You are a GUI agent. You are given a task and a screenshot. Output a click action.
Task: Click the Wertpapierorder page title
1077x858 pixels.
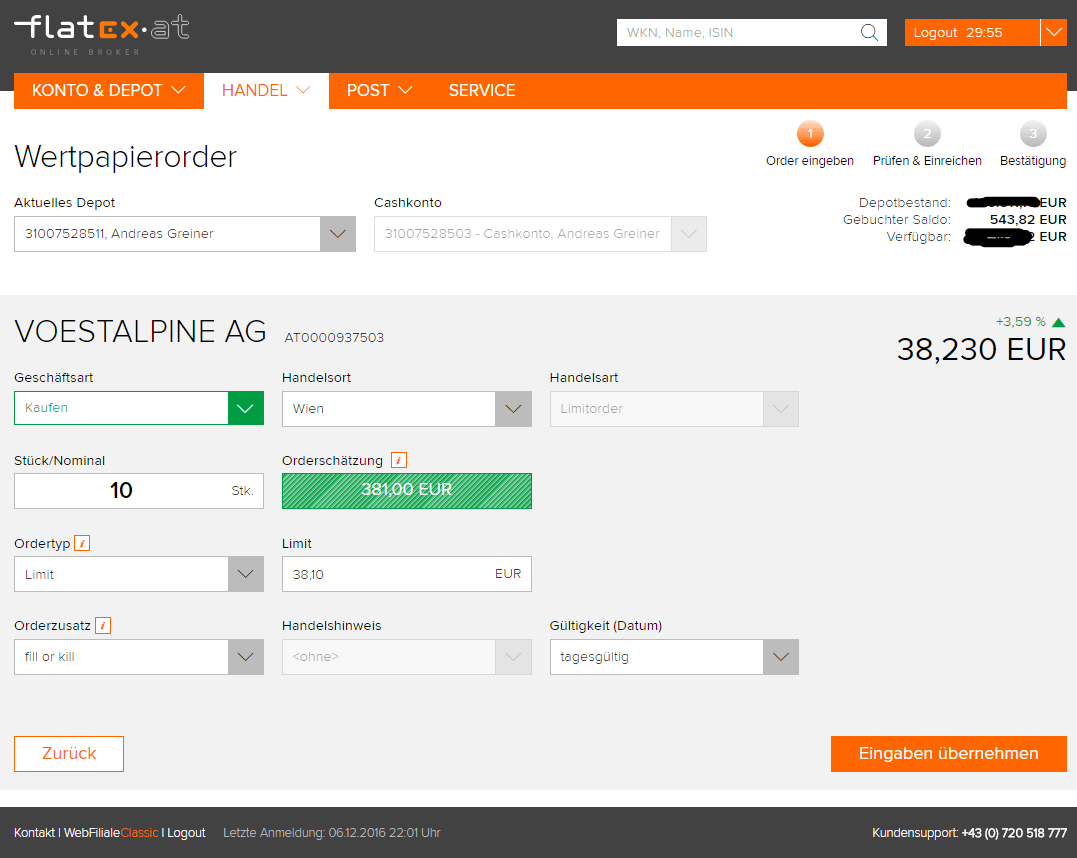[125, 157]
